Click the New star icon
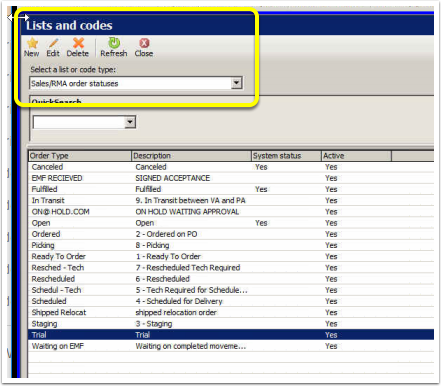 (32, 43)
